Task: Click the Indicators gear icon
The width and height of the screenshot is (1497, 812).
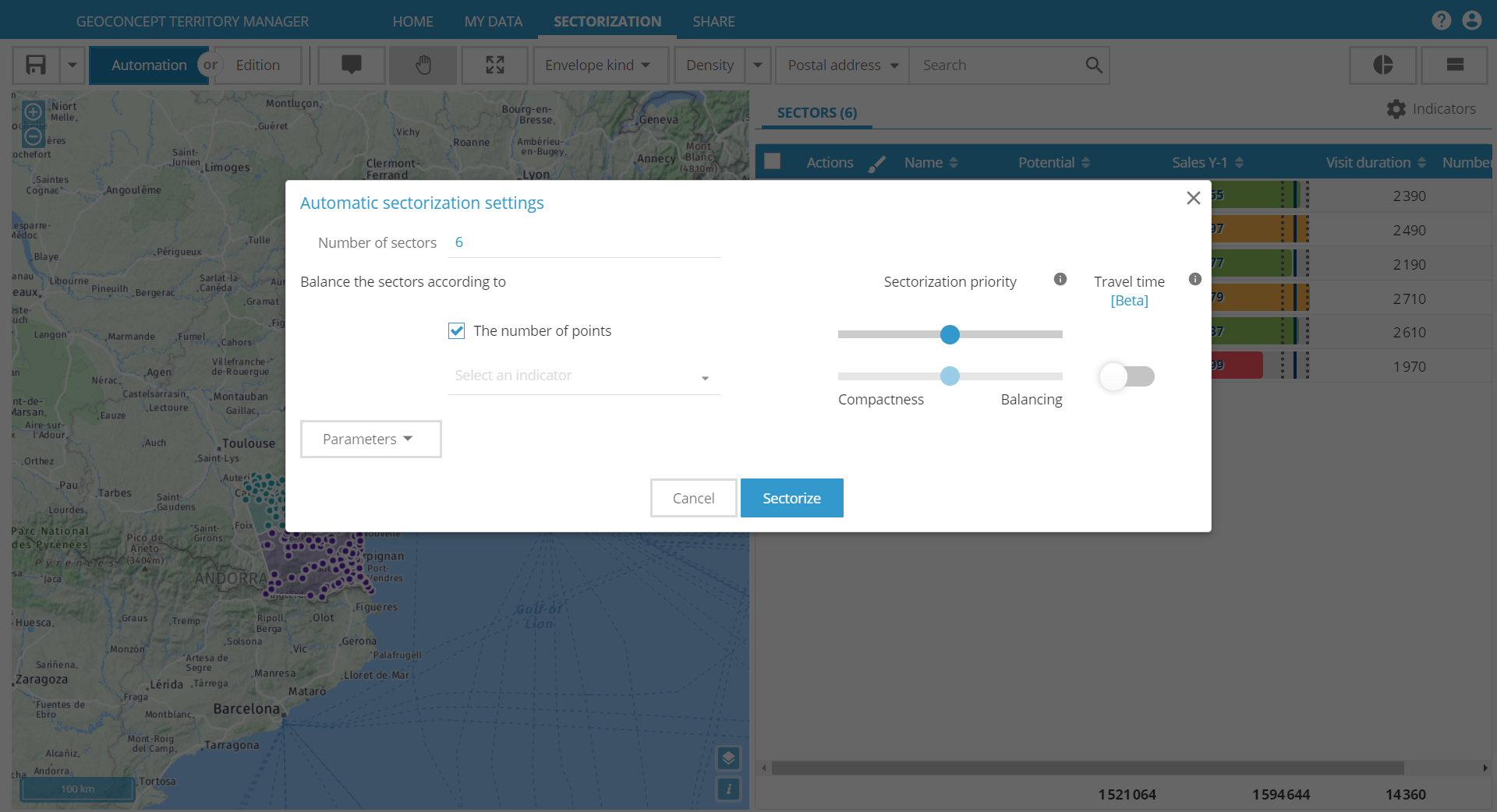Action: click(x=1396, y=109)
